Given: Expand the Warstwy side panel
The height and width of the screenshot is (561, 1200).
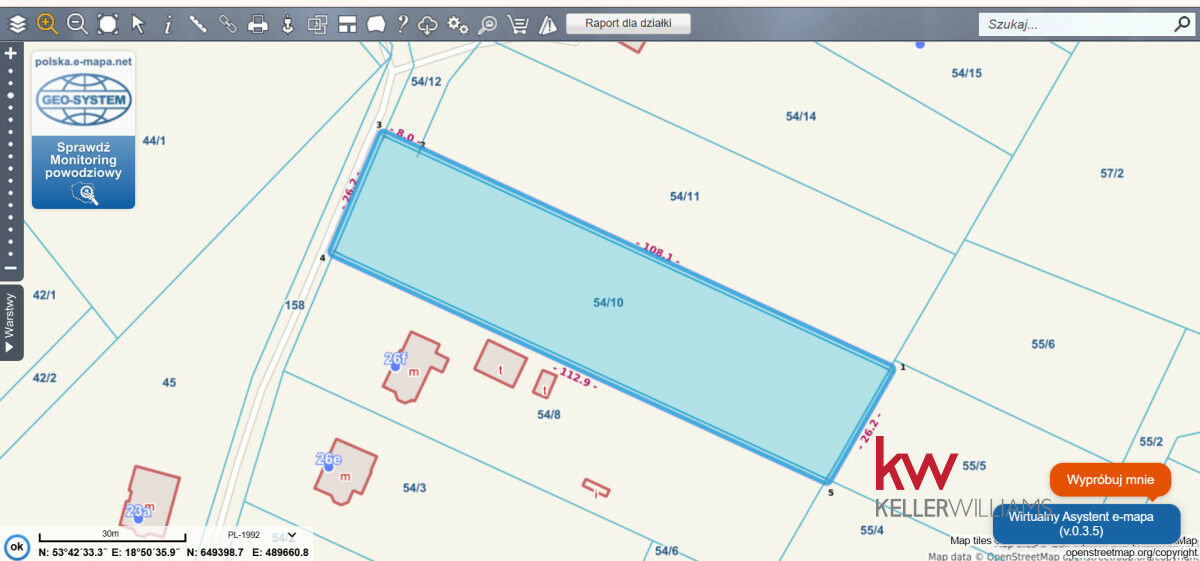Looking at the screenshot, I should point(11,322).
